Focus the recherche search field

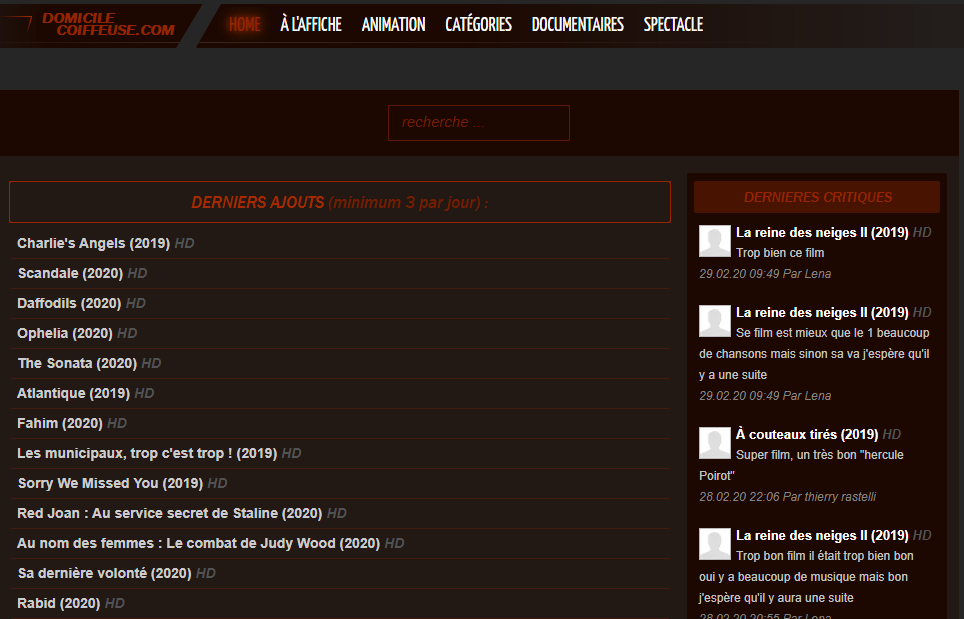point(478,123)
